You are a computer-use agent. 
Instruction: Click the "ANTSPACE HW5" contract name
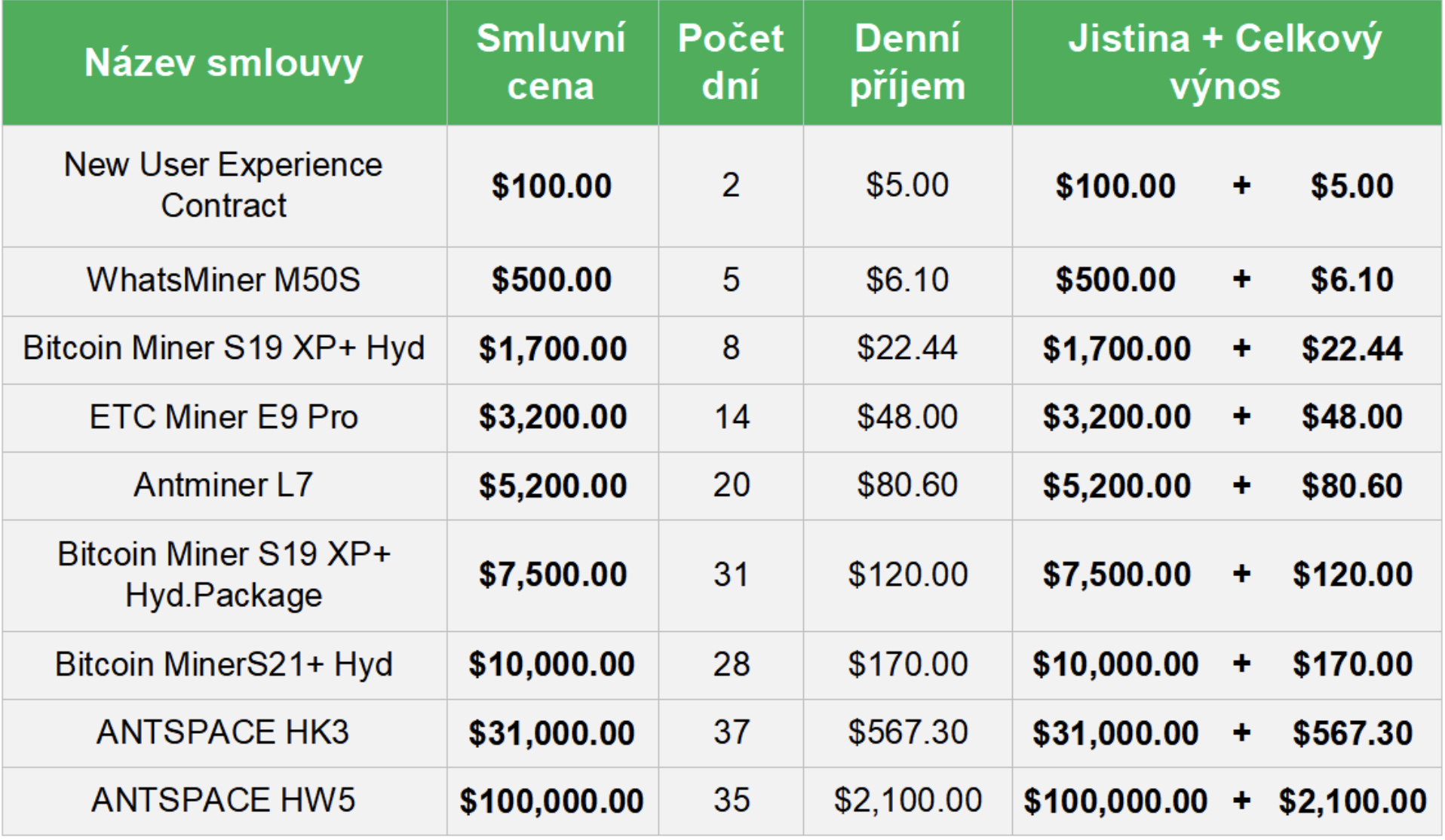(x=223, y=800)
